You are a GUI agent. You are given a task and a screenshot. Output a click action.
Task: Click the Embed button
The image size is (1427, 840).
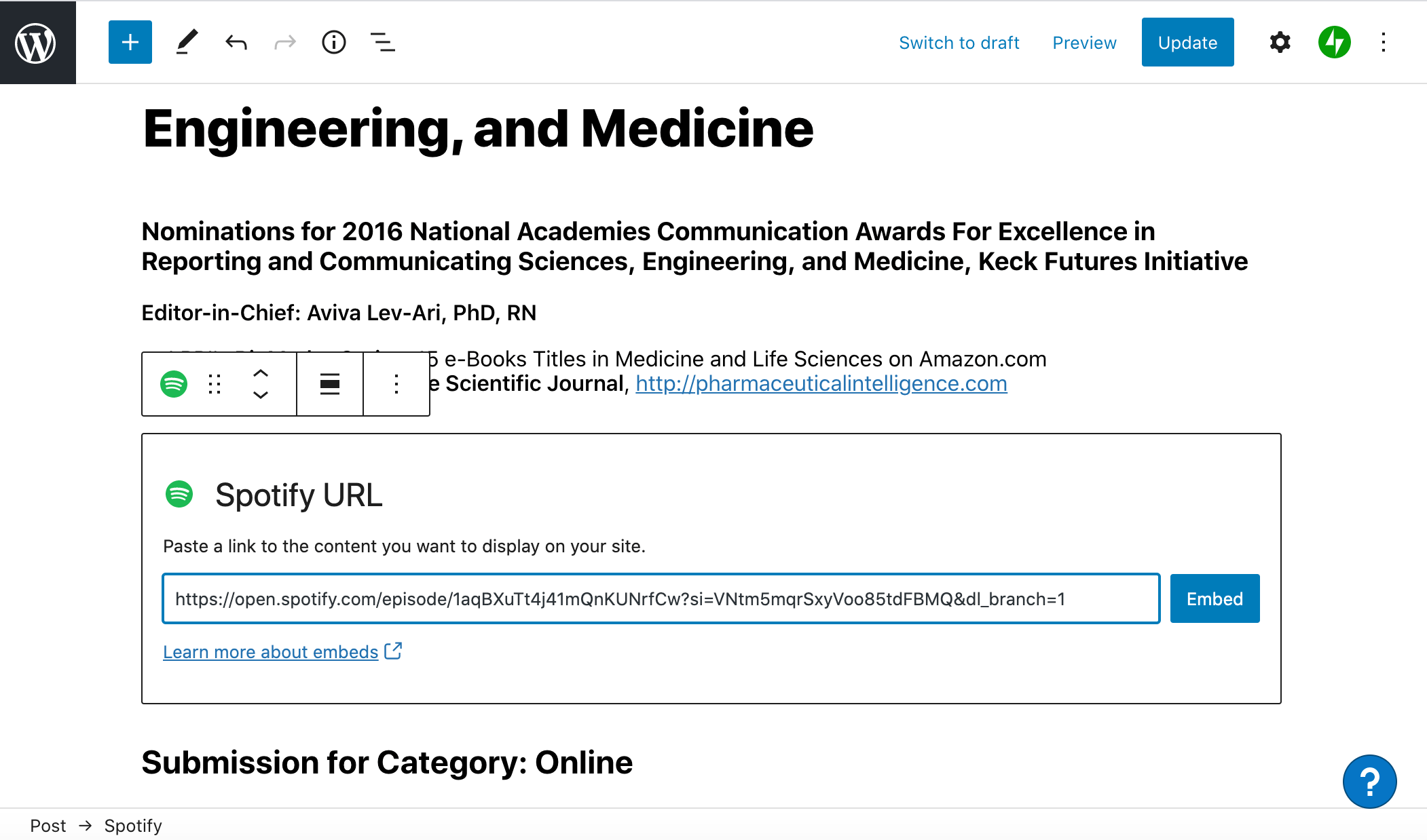coord(1215,598)
